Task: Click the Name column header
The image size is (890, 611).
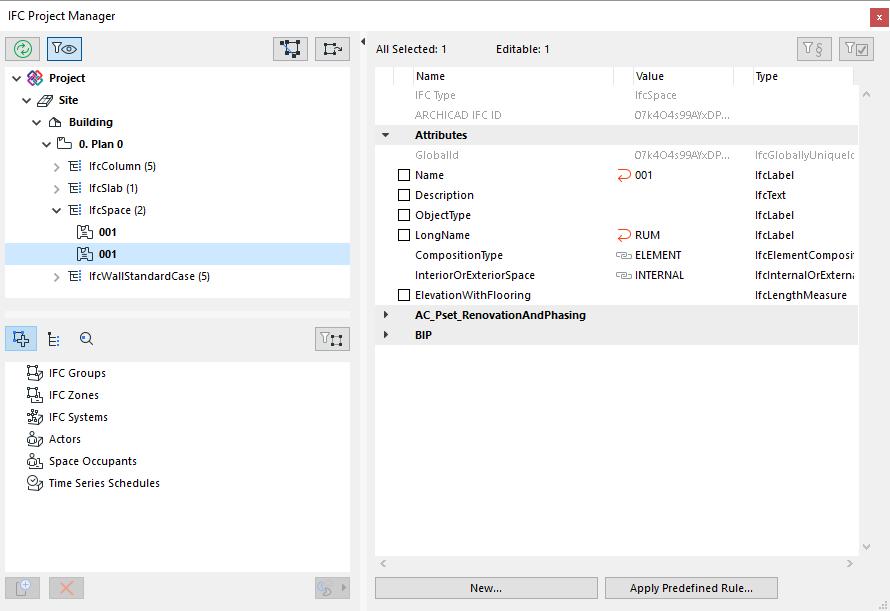Action: click(514, 76)
